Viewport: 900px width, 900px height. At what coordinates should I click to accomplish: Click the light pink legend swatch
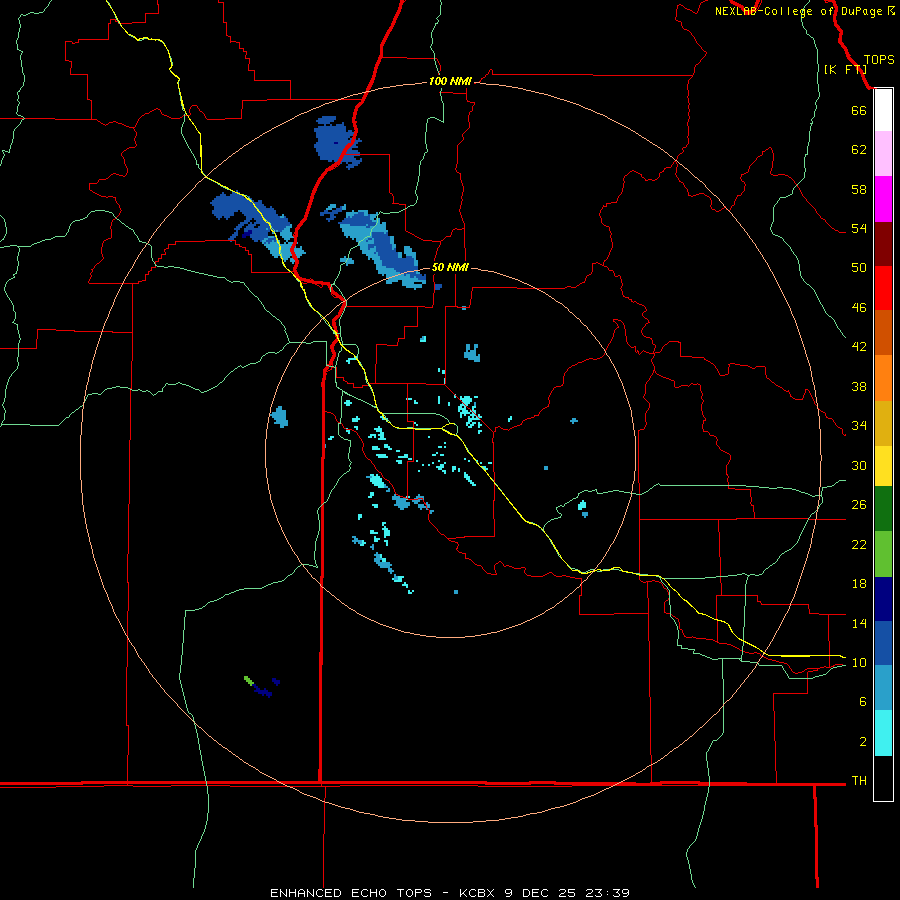883,153
